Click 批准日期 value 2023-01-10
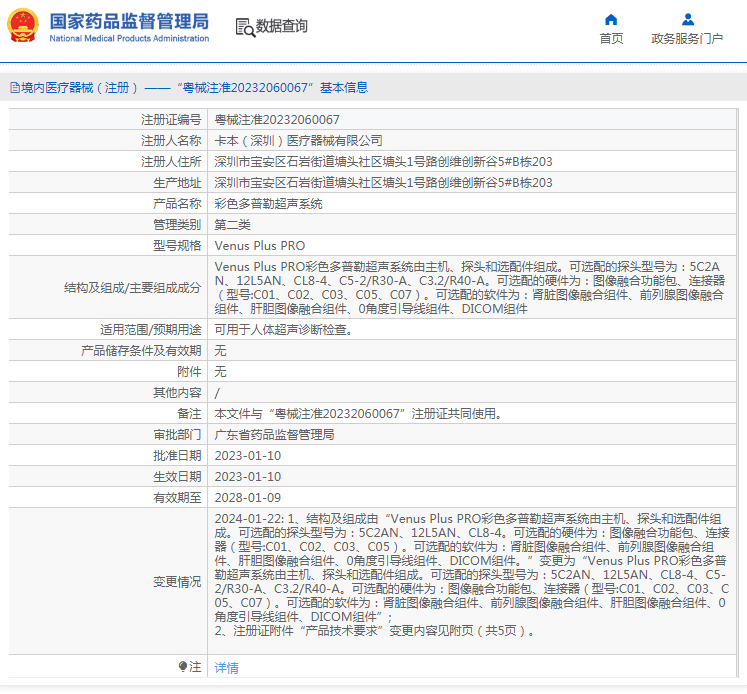This screenshot has width=747, height=694. [x=248, y=456]
